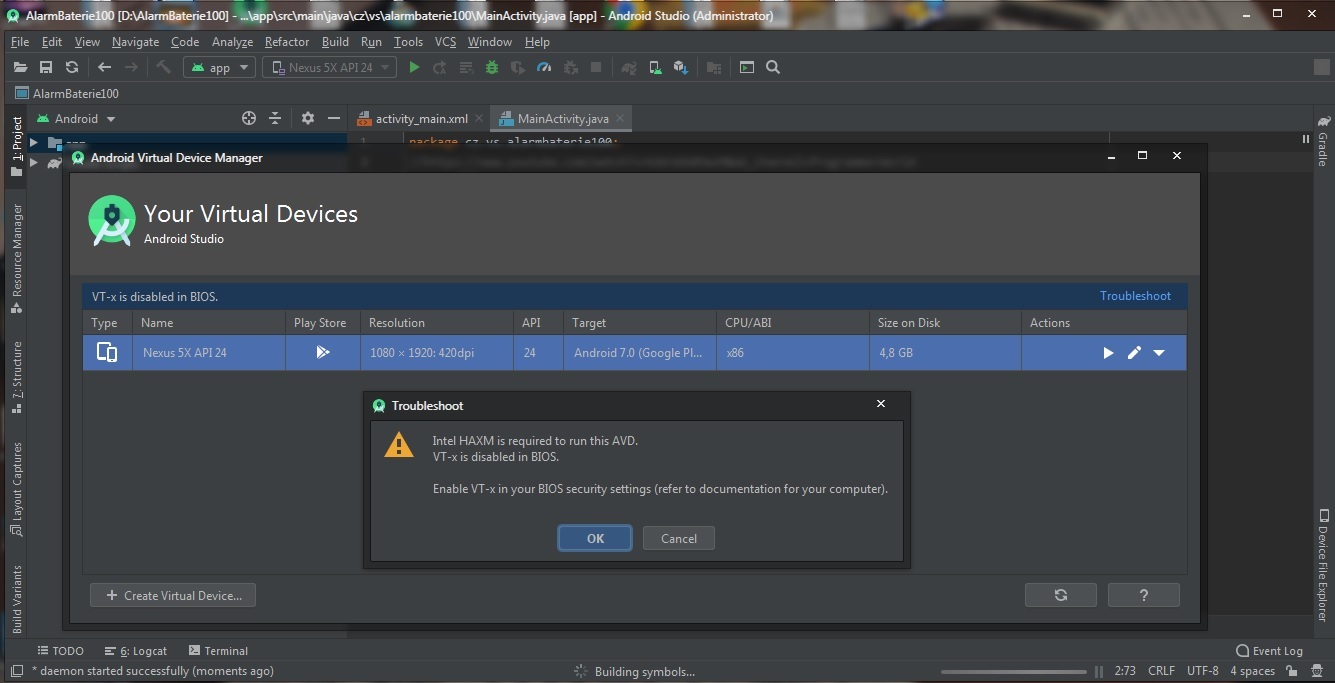Viewport: 1335px width, 683px height.
Task: Click Create Virtual Device button
Action: 173,595
